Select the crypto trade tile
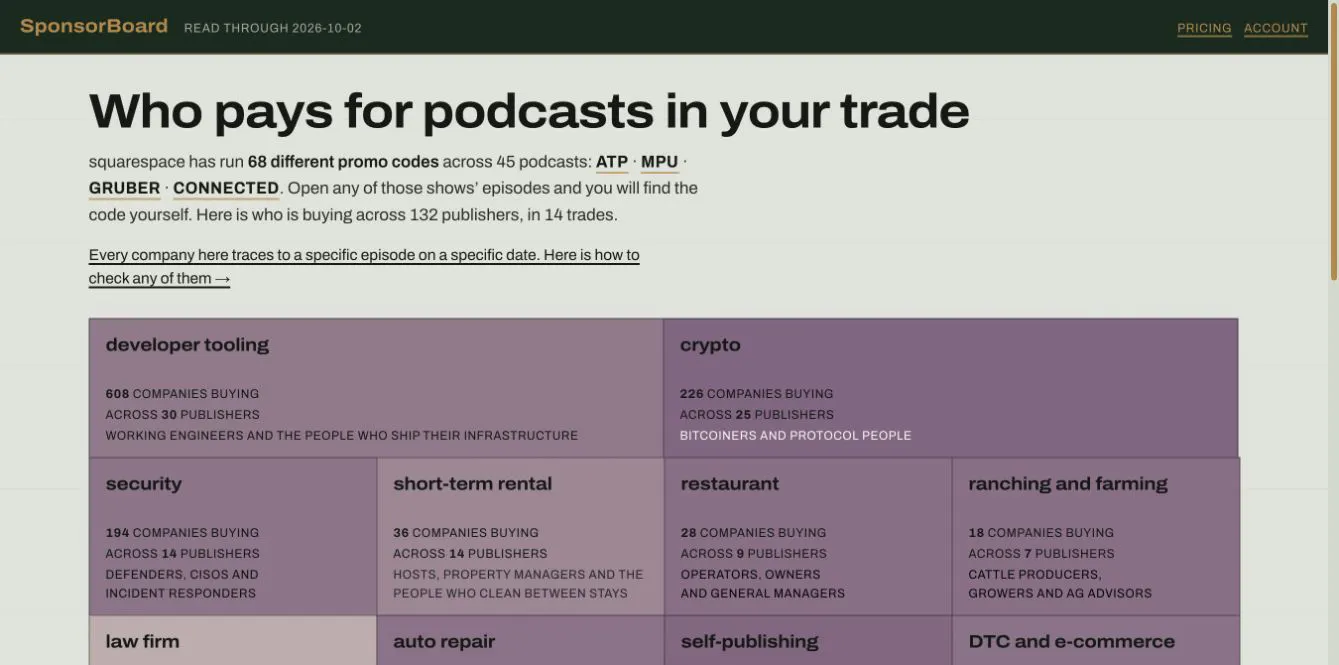The height and width of the screenshot is (665, 1339). point(951,388)
